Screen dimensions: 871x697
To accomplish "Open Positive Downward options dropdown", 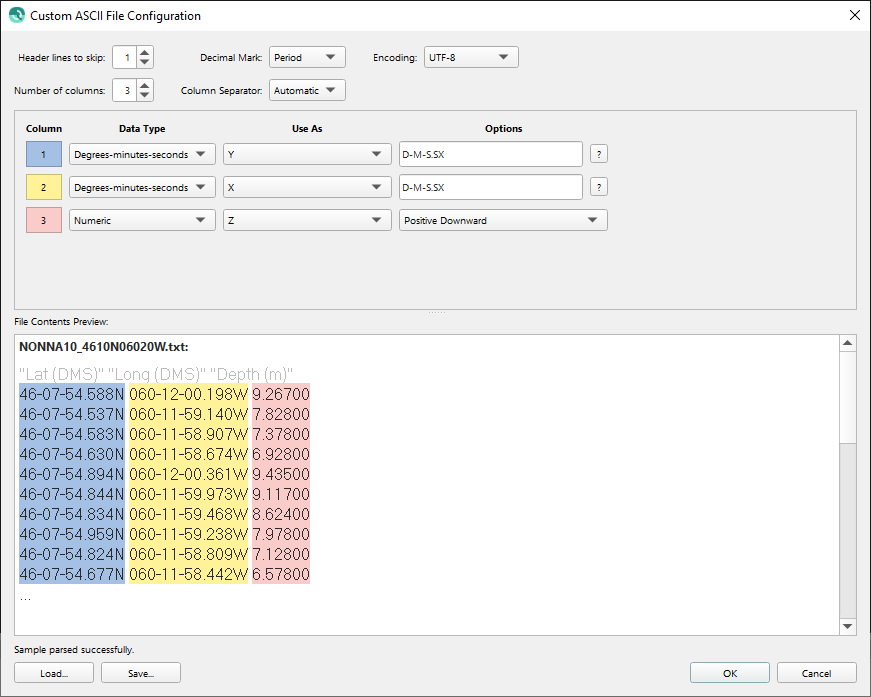I will tap(502, 220).
